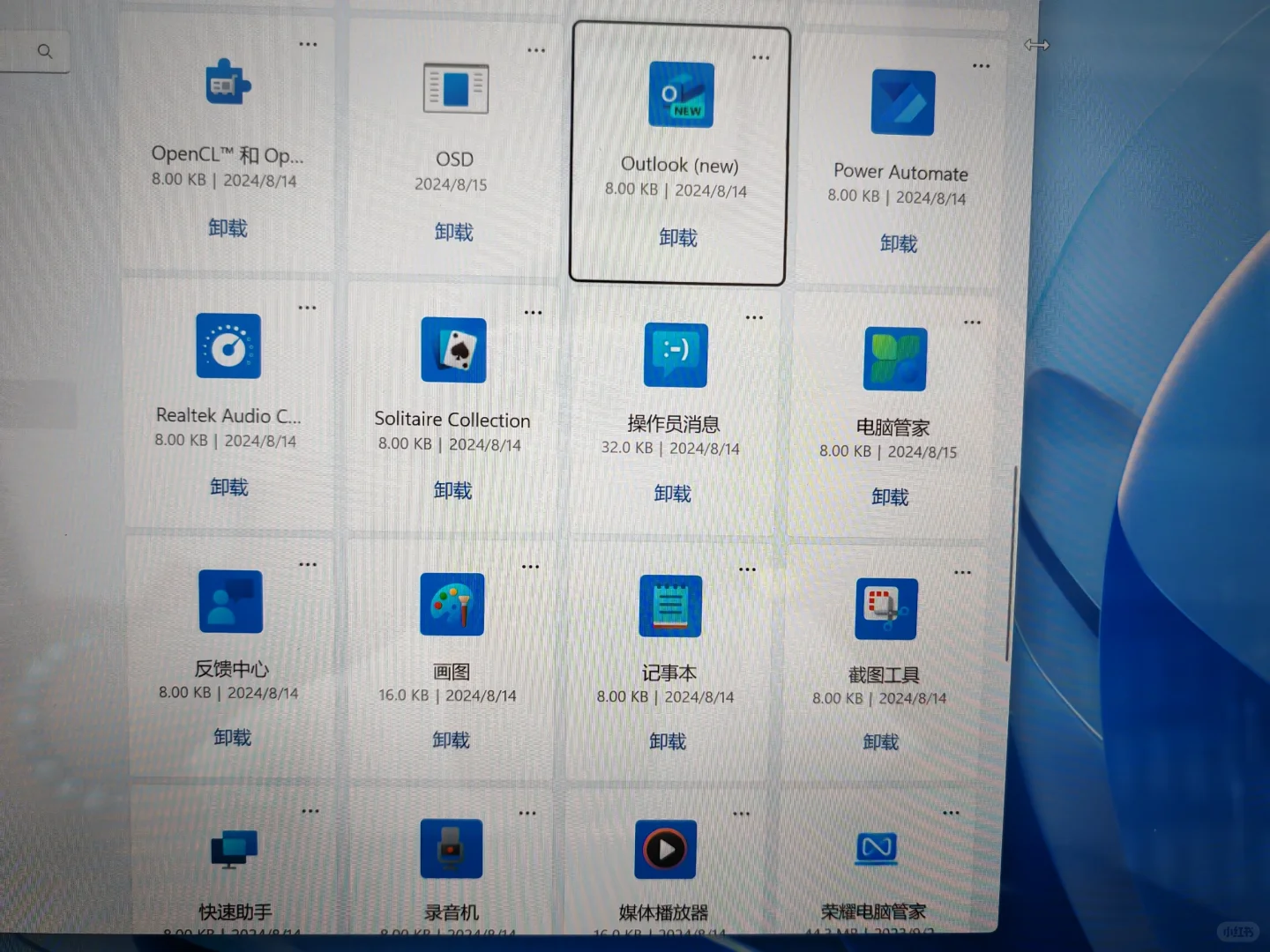Uninstall 操作员消息 with 卸载 link

673,494
